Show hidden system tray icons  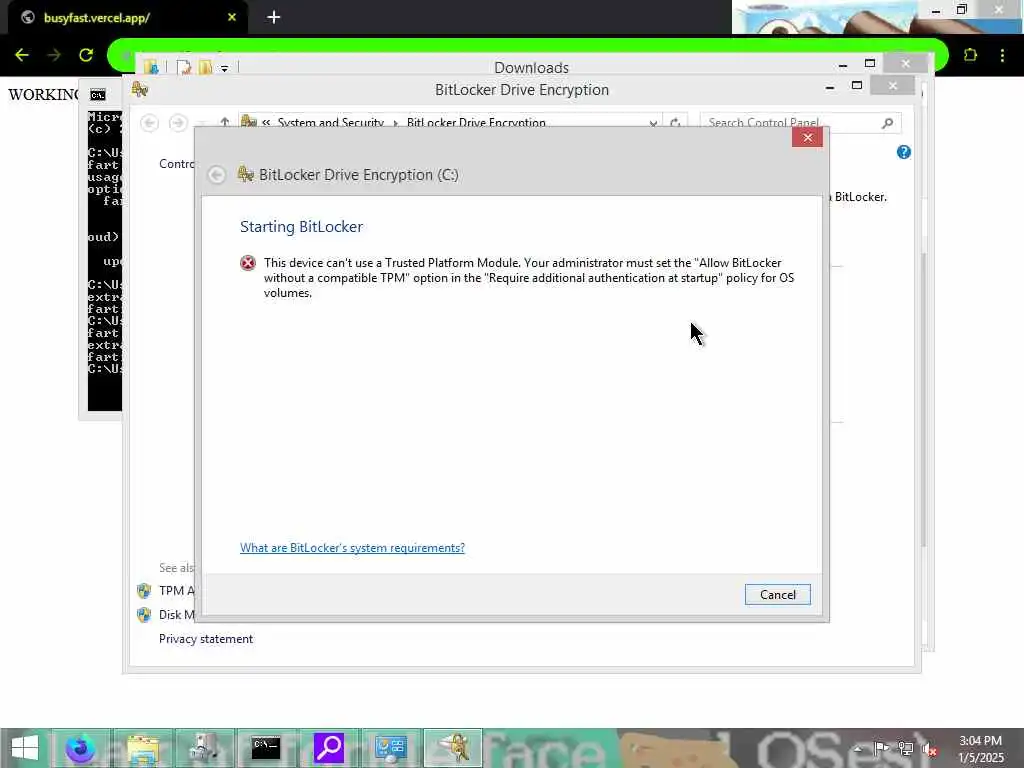pyautogui.click(x=858, y=748)
